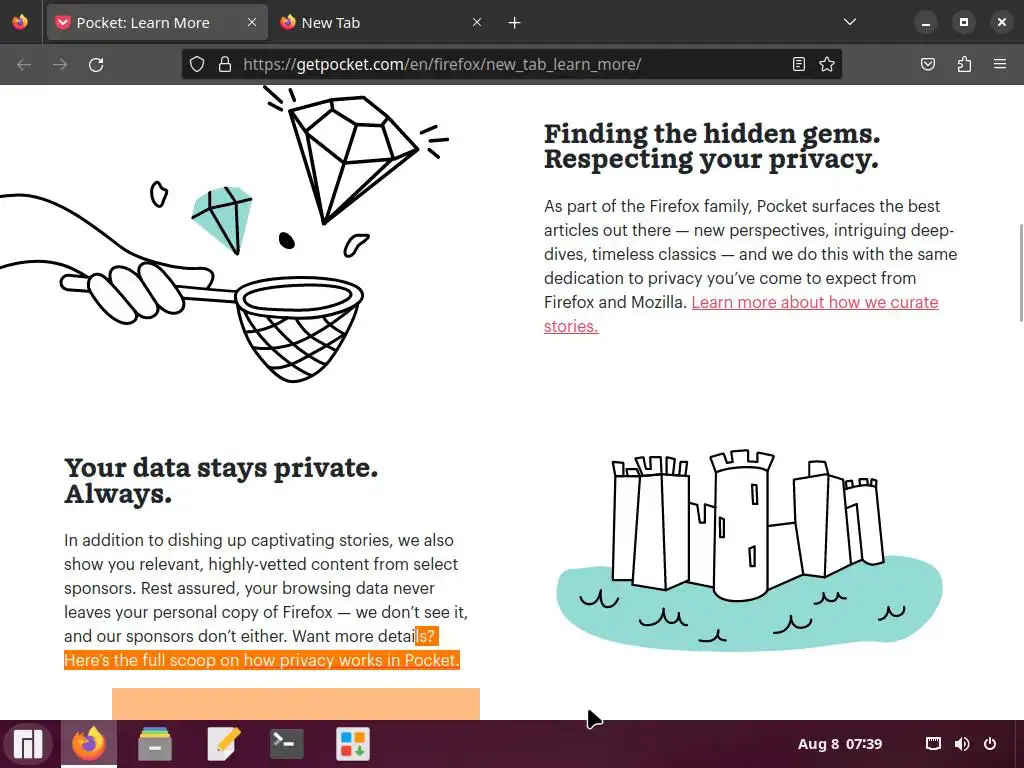
Task: Expand the list all tabs dropdown
Action: (x=850, y=22)
